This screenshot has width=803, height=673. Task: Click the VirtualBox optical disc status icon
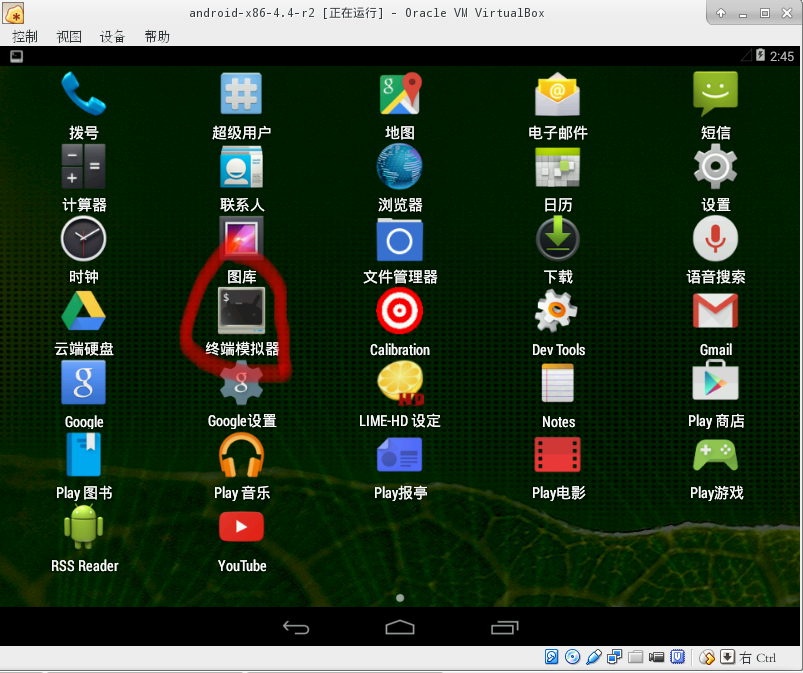coord(573,657)
